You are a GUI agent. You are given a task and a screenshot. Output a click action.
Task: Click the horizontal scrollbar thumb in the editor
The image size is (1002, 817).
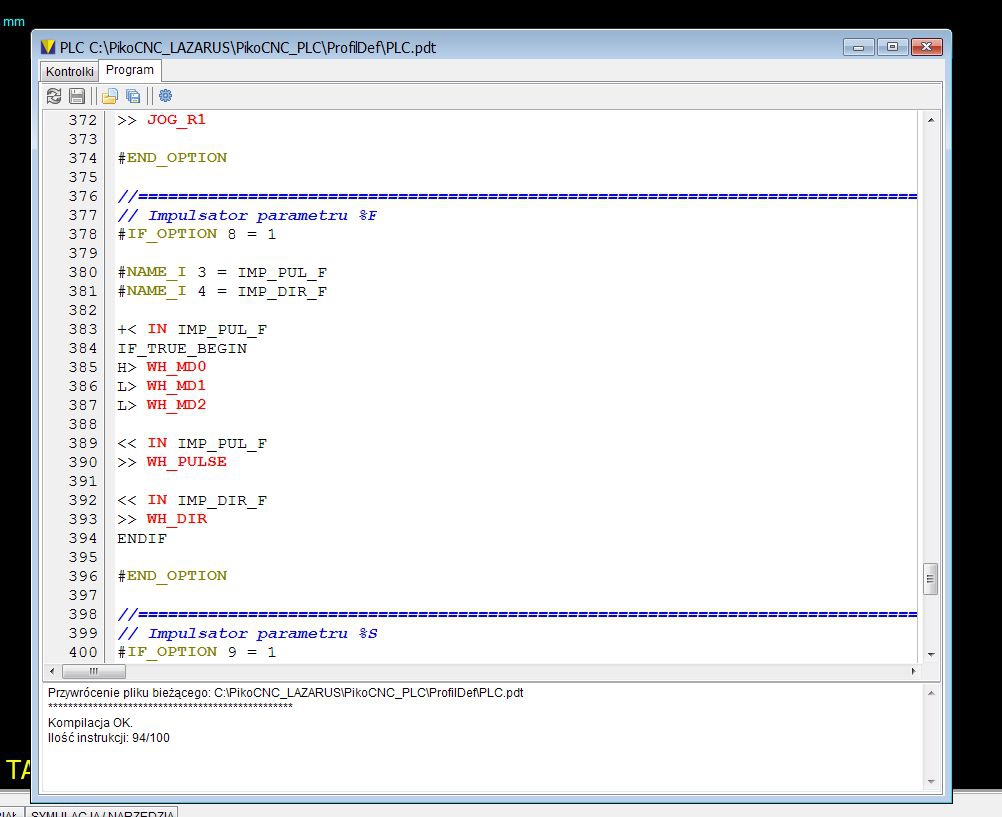[x=93, y=671]
